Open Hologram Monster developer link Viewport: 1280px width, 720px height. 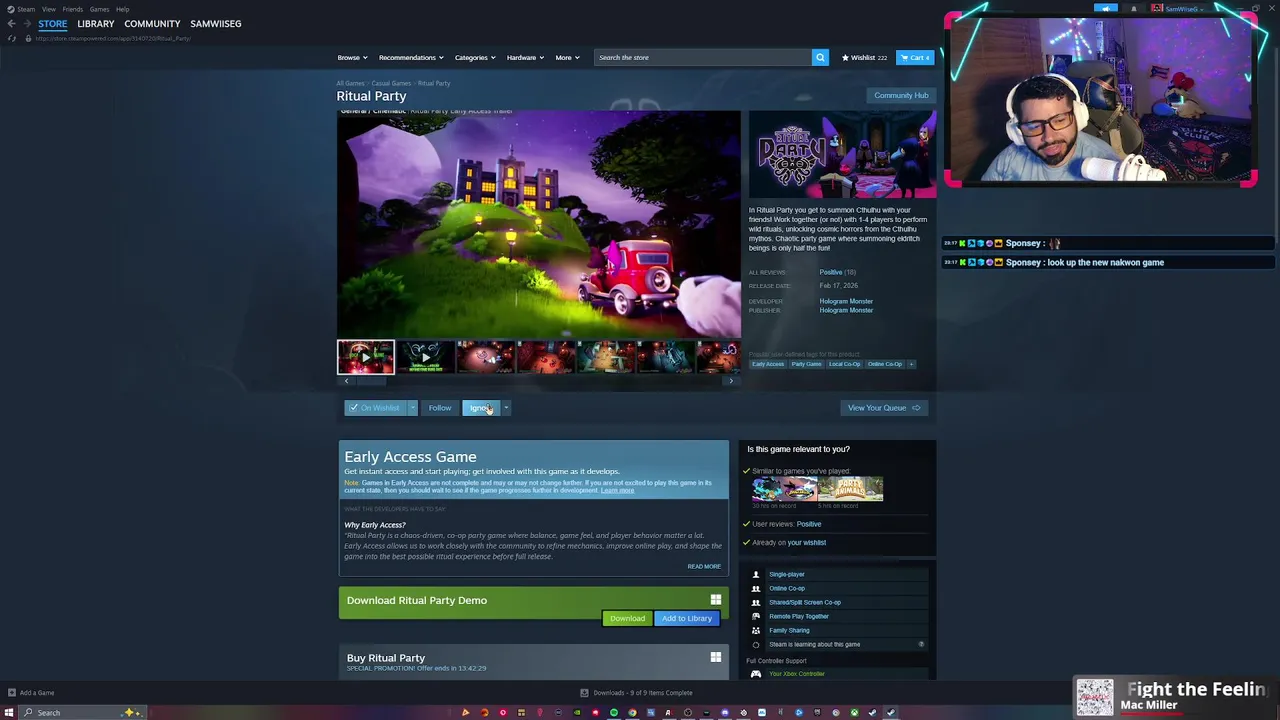[x=846, y=301]
